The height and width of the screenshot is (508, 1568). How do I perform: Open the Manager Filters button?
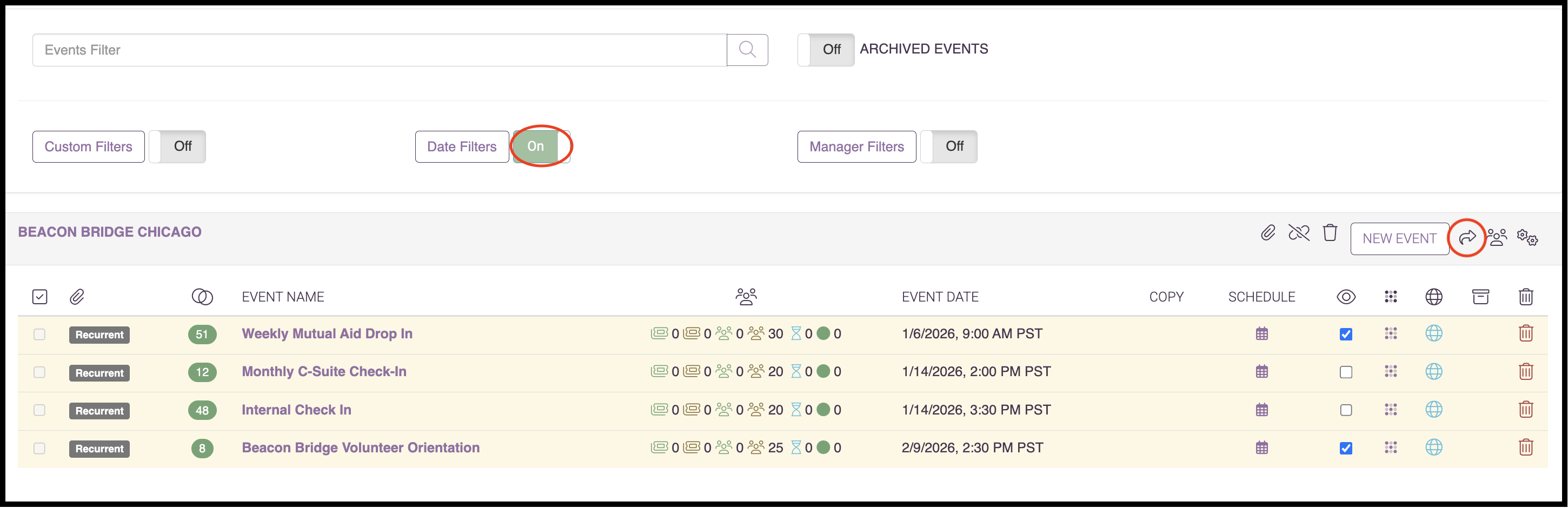(856, 146)
